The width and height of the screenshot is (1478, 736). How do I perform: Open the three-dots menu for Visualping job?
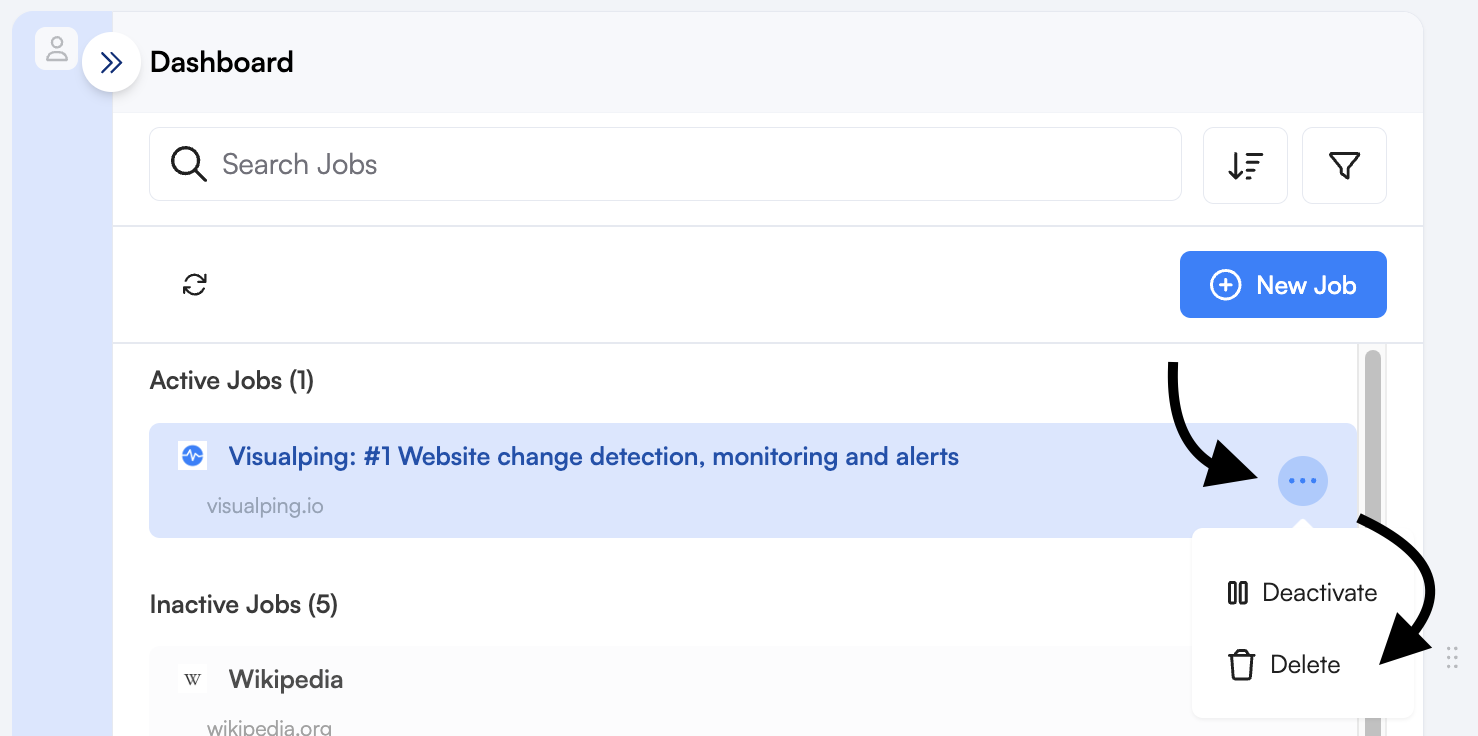1302,481
